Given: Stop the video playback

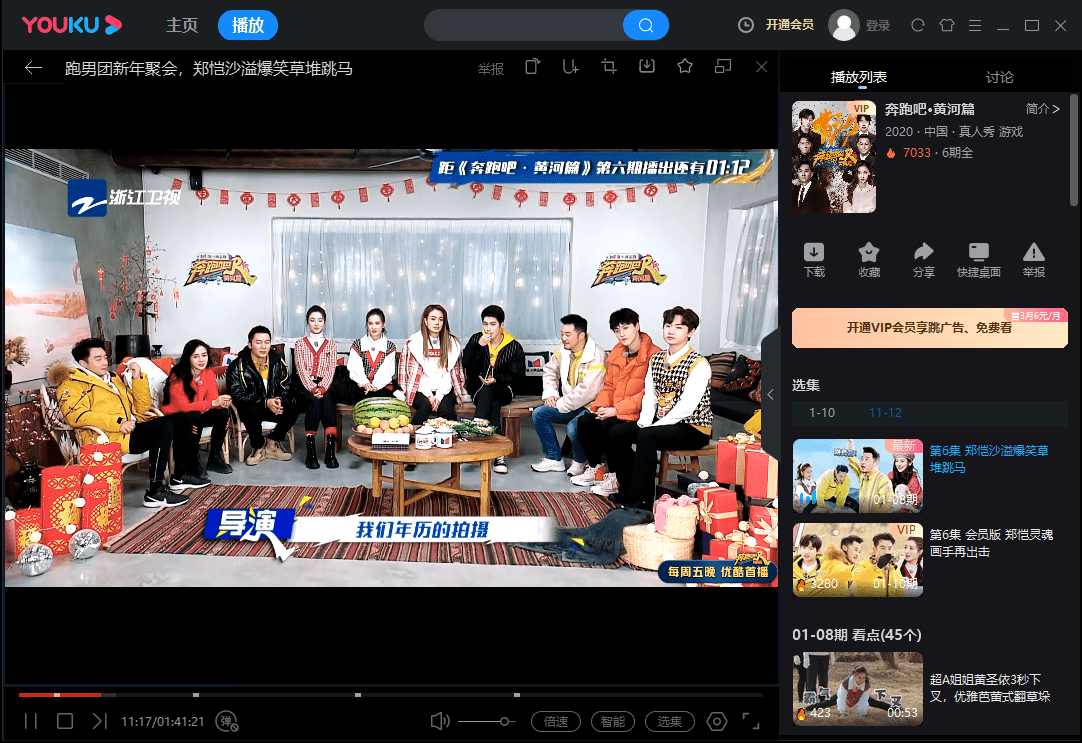Looking at the screenshot, I should pos(65,721).
